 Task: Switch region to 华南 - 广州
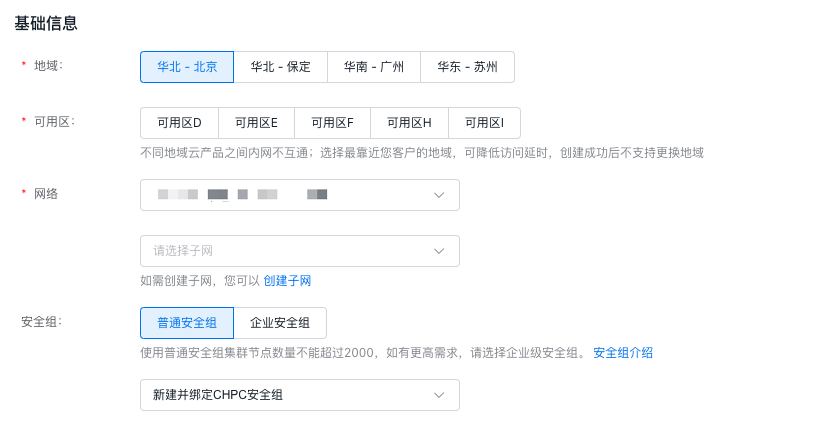(374, 67)
